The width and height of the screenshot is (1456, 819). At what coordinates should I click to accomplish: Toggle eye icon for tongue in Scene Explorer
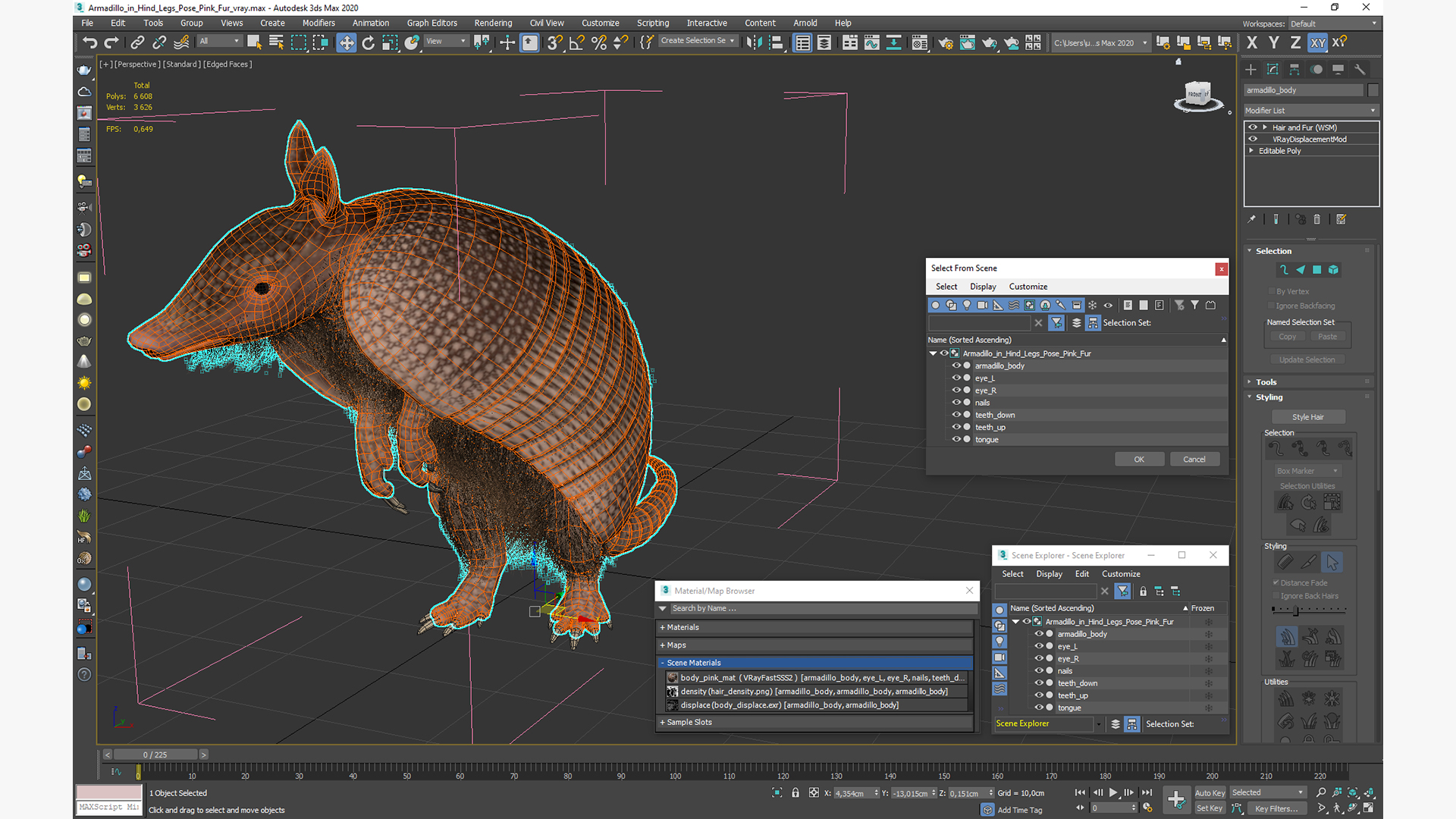click(x=1039, y=708)
